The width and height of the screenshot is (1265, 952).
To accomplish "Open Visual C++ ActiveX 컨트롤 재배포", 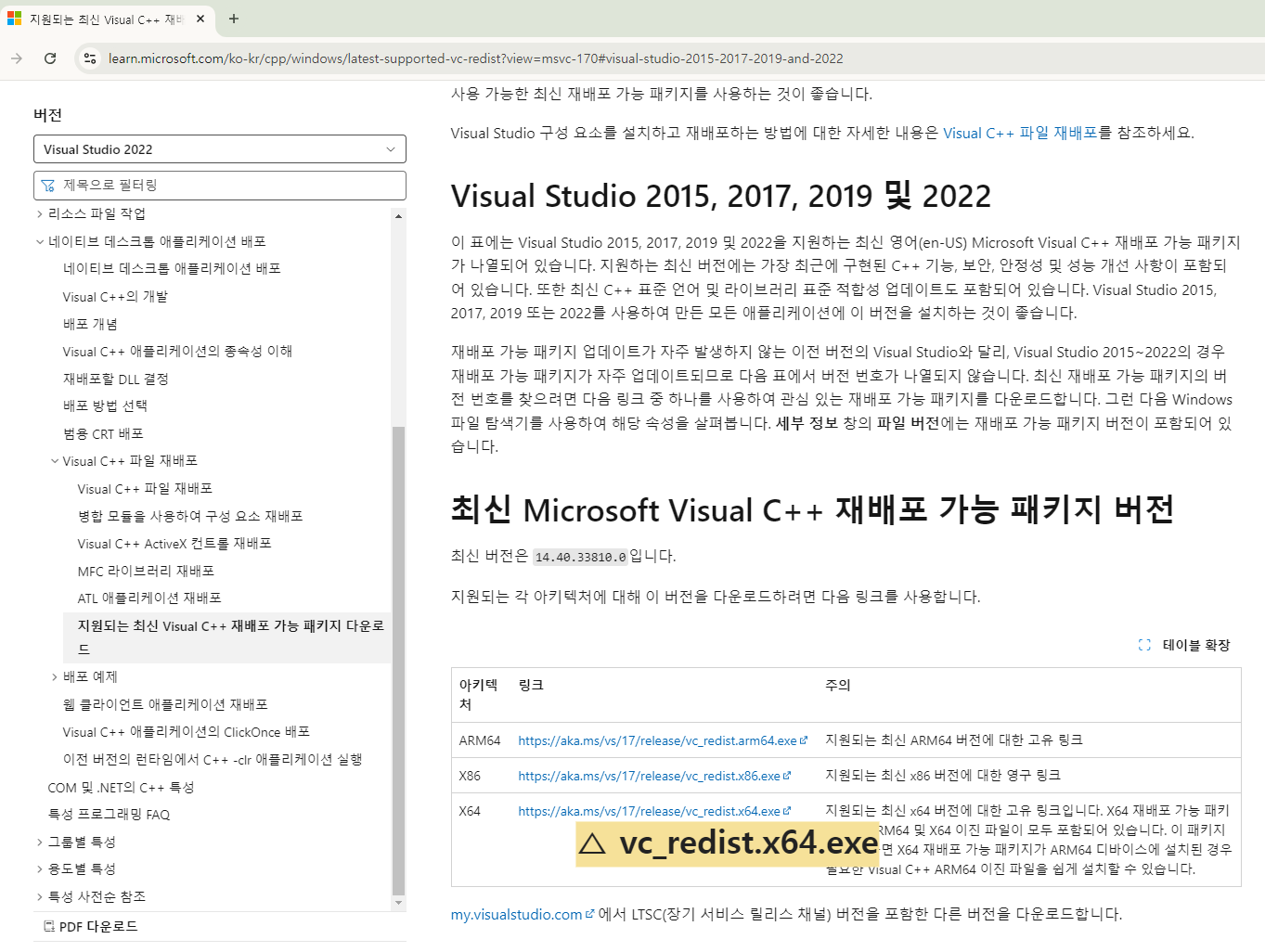I will pyautogui.click(x=174, y=544).
